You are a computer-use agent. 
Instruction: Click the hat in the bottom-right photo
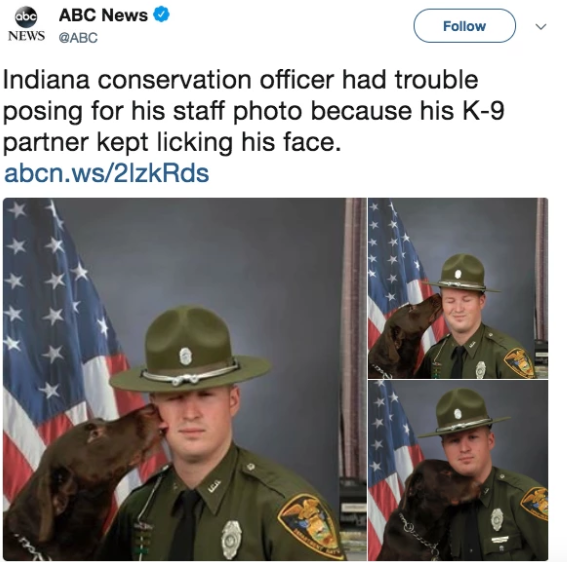click(x=464, y=412)
